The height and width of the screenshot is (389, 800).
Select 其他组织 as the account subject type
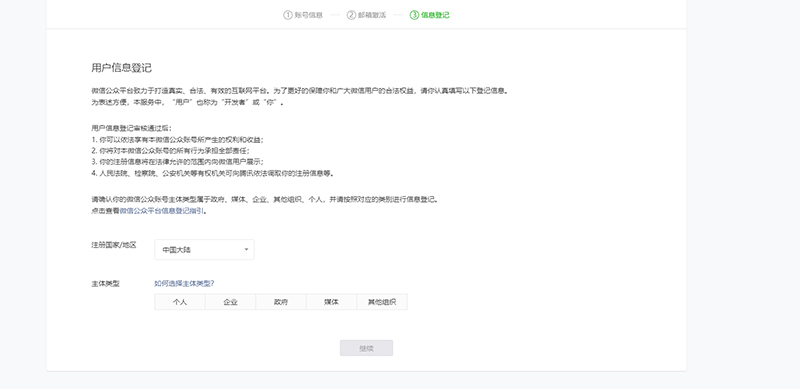point(382,302)
